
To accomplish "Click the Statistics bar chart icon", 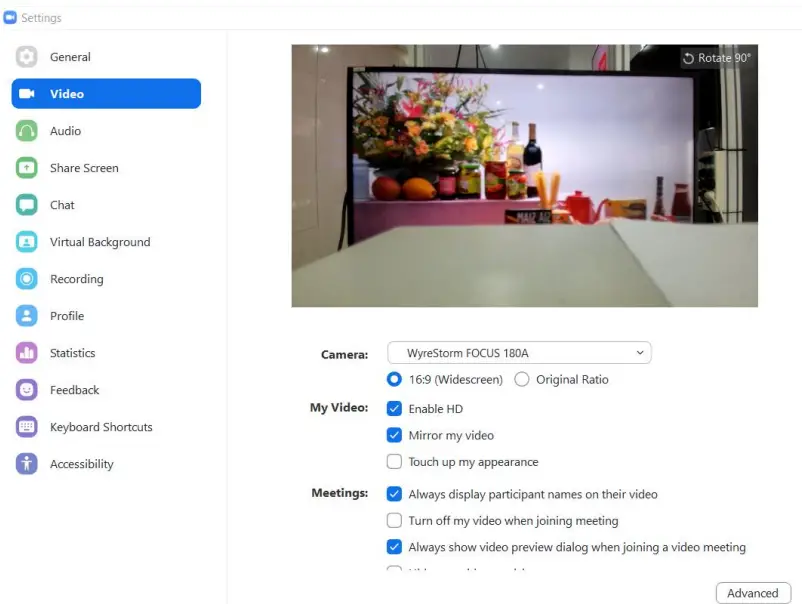I will (27, 353).
